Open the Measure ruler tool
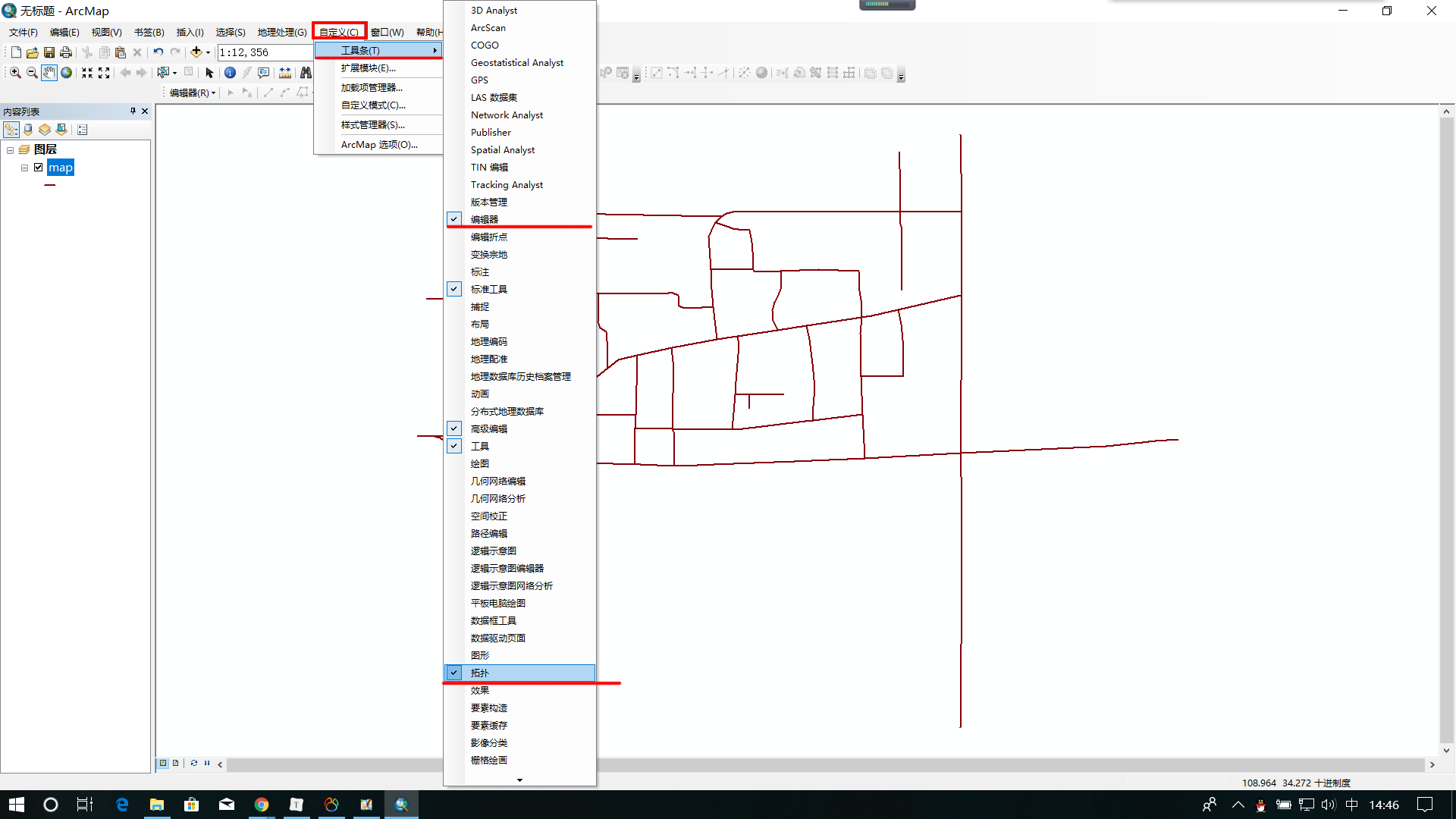 [285, 73]
